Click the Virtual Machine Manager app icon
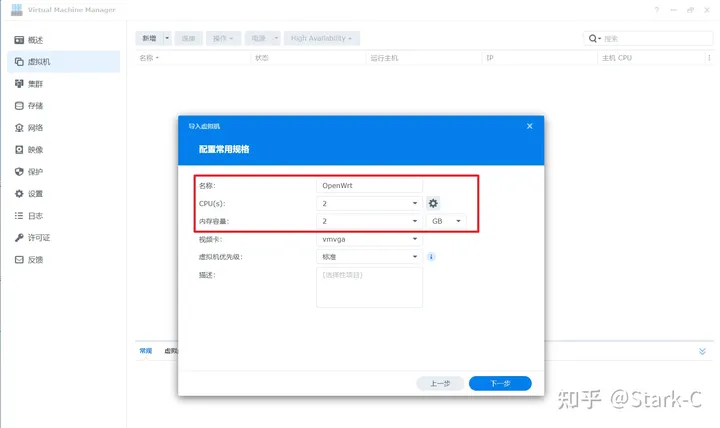This screenshot has height=428, width=720. pyautogui.click(x=17, y=10)
